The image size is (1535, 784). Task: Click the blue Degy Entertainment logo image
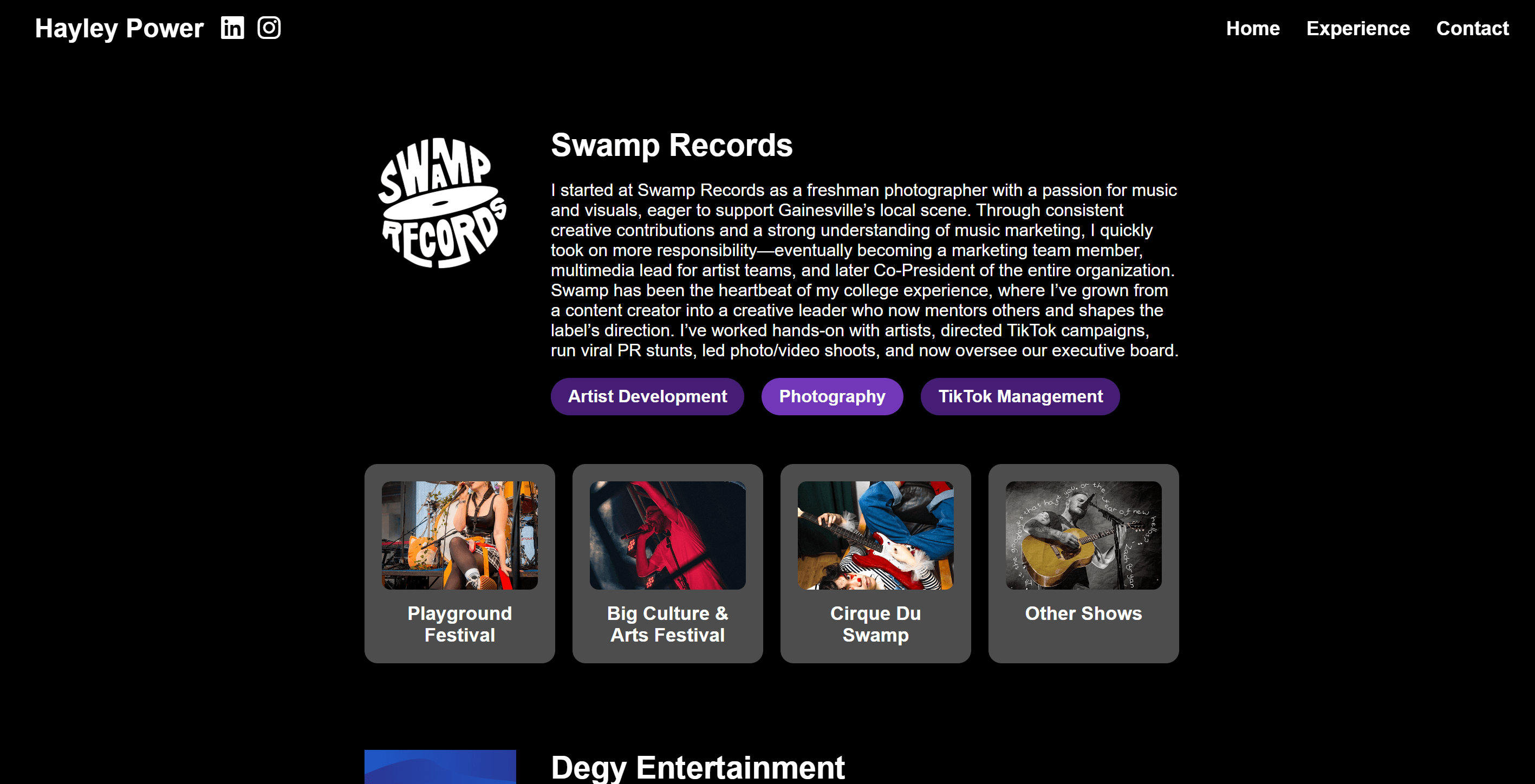coord(440,767)
